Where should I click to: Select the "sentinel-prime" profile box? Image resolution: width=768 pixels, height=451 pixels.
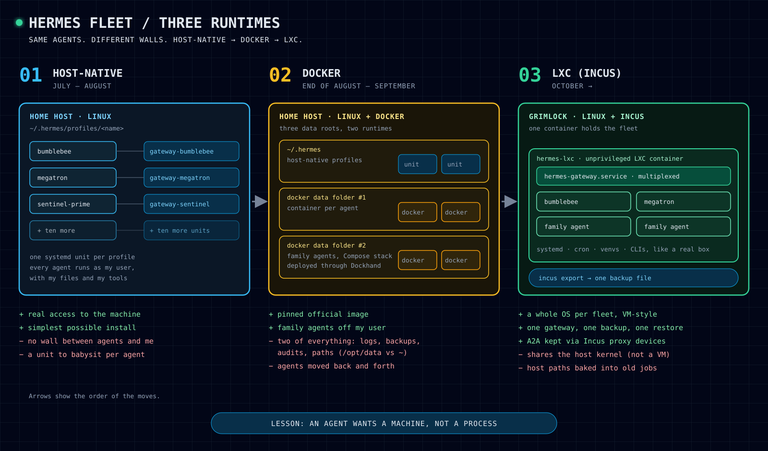73,204
